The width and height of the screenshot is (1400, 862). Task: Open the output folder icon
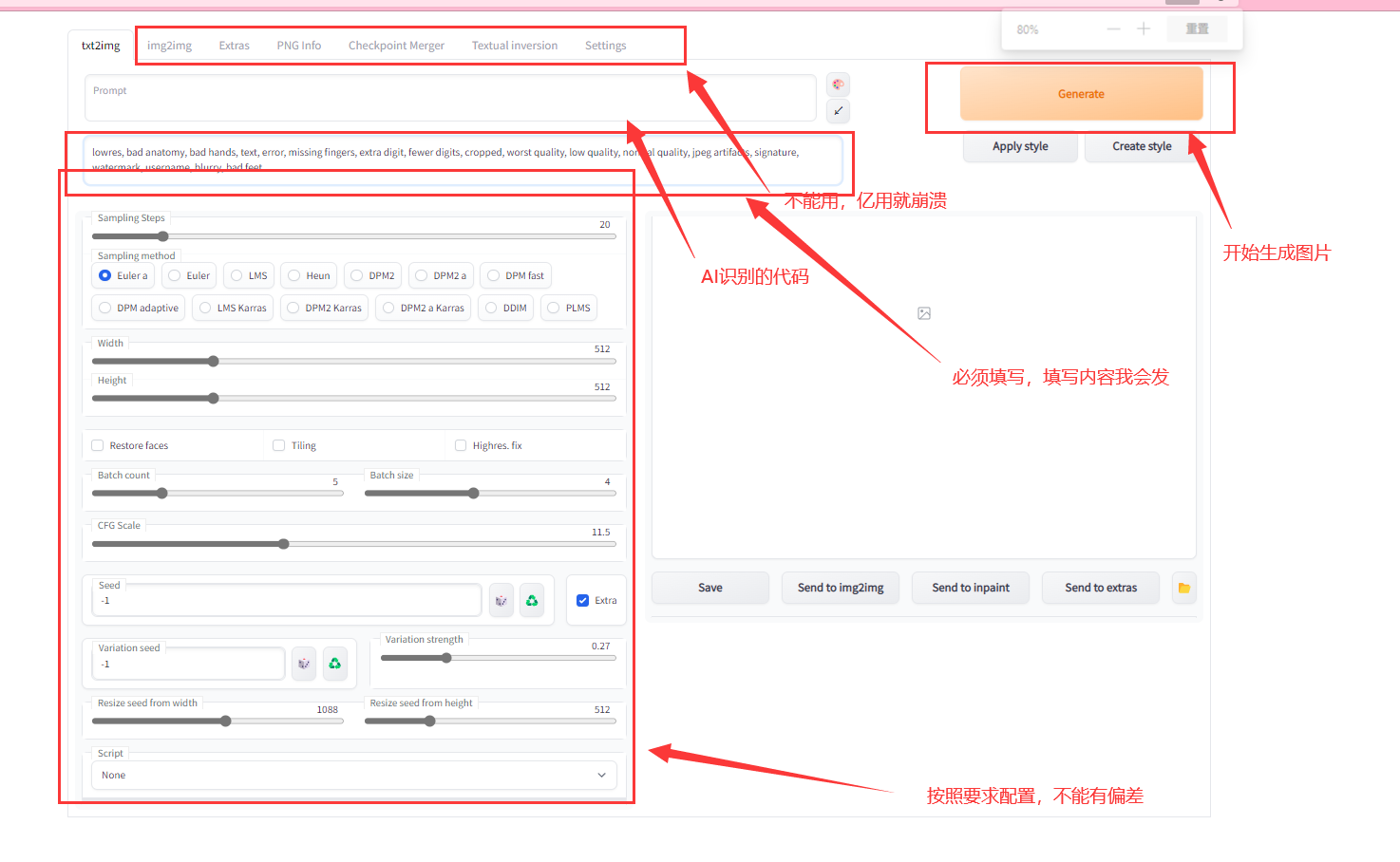point(1184,588)
